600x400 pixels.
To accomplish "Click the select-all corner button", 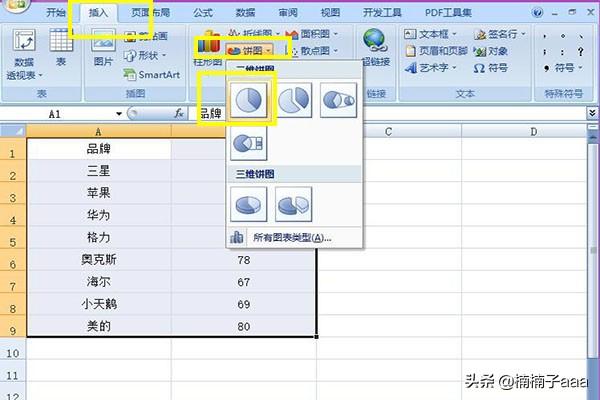I will click(13, 131).
